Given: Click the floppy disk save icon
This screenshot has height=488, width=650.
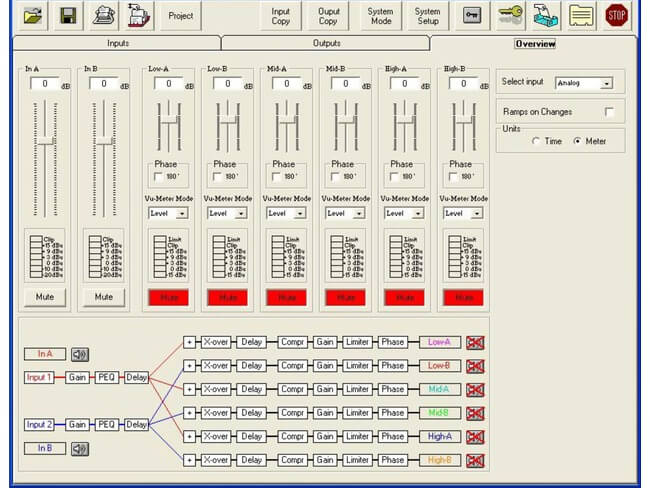Looking at the screenshot, I should [68, 16].
